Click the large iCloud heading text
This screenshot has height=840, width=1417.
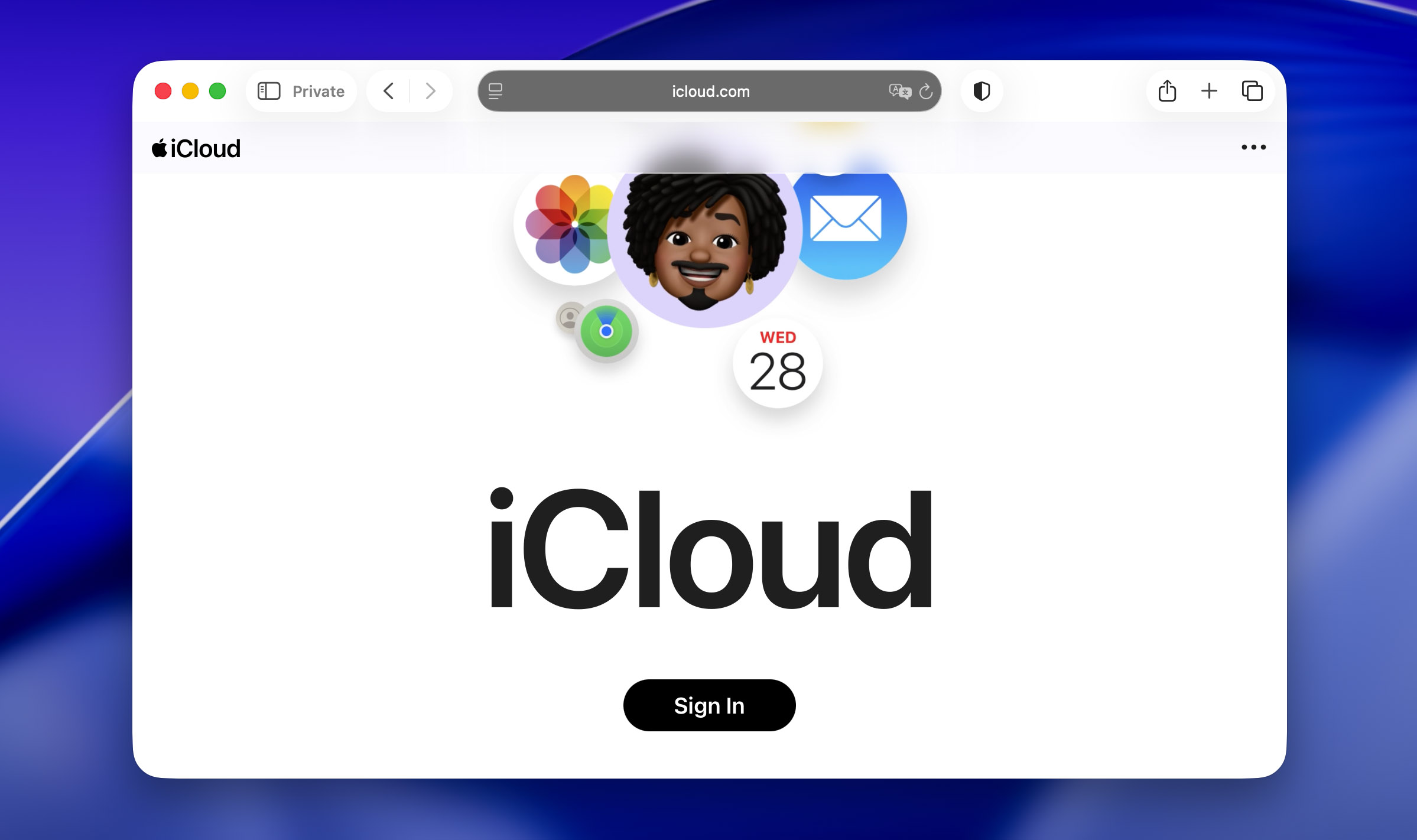tap(711, 548)
